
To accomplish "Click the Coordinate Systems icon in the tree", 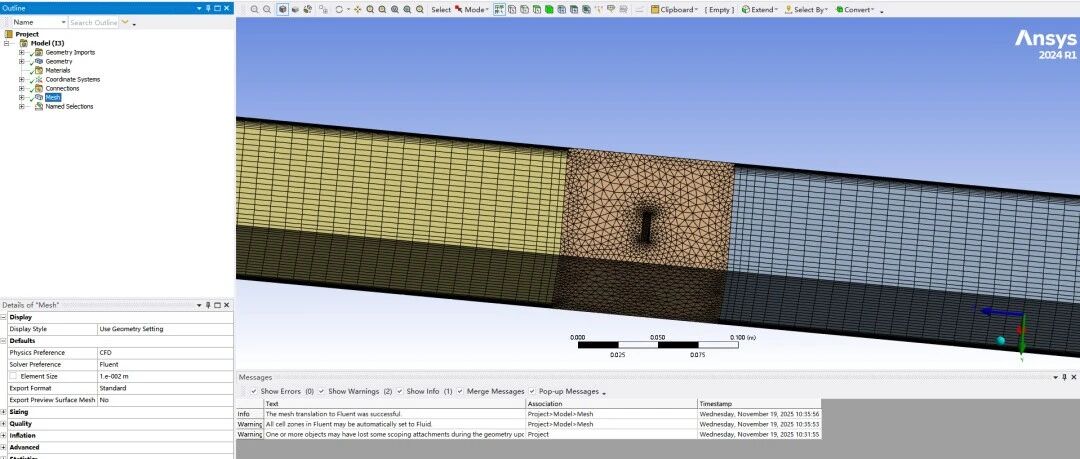I will click(38, 79).
